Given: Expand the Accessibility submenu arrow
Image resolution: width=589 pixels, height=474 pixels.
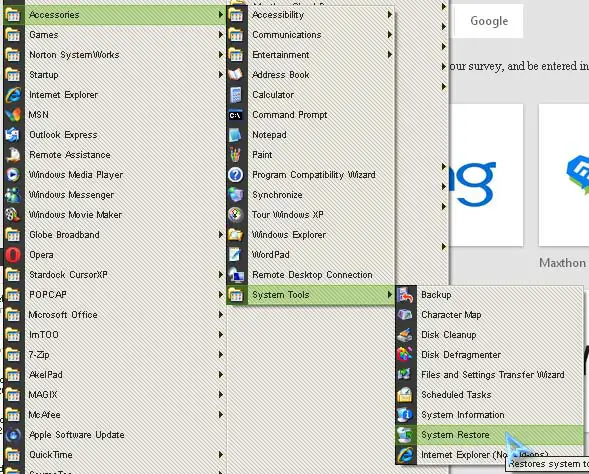Looking at the screenshot, I should (x=390, y=15).
